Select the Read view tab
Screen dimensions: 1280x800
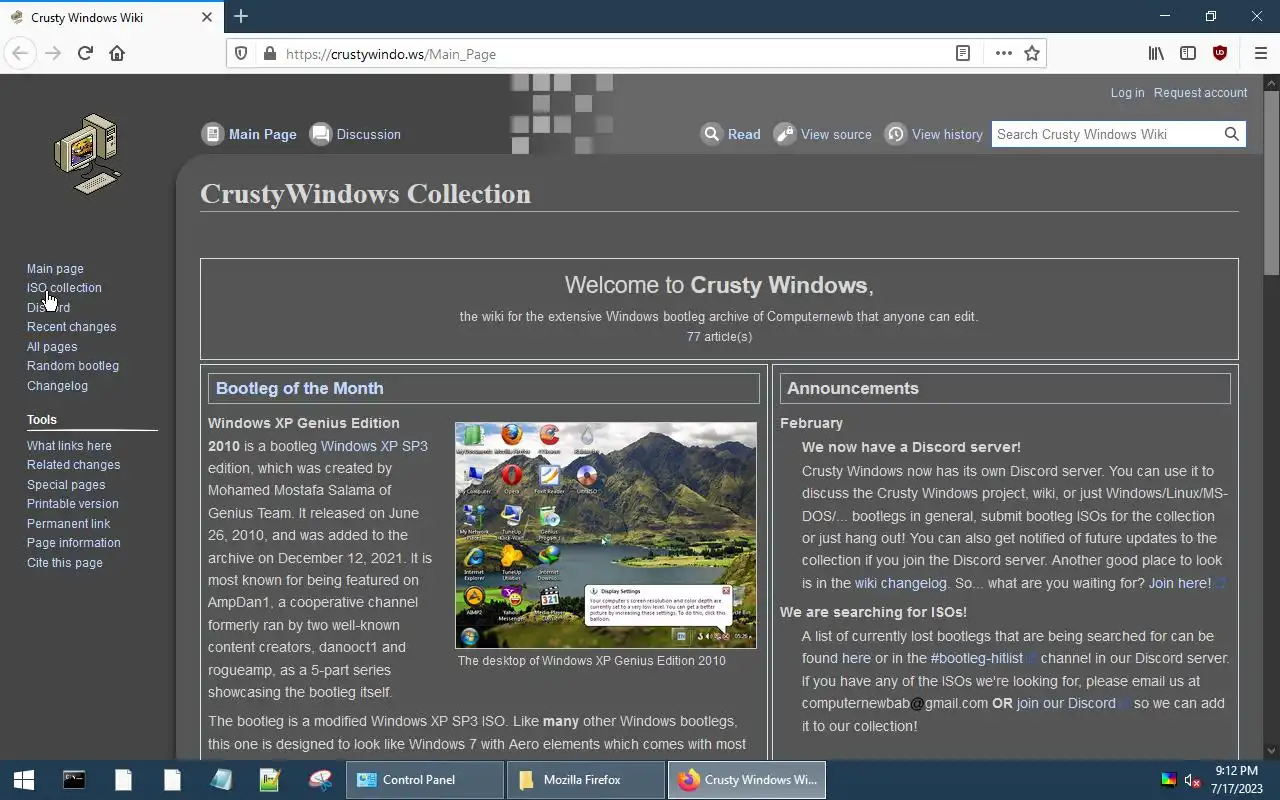point(730,134)
